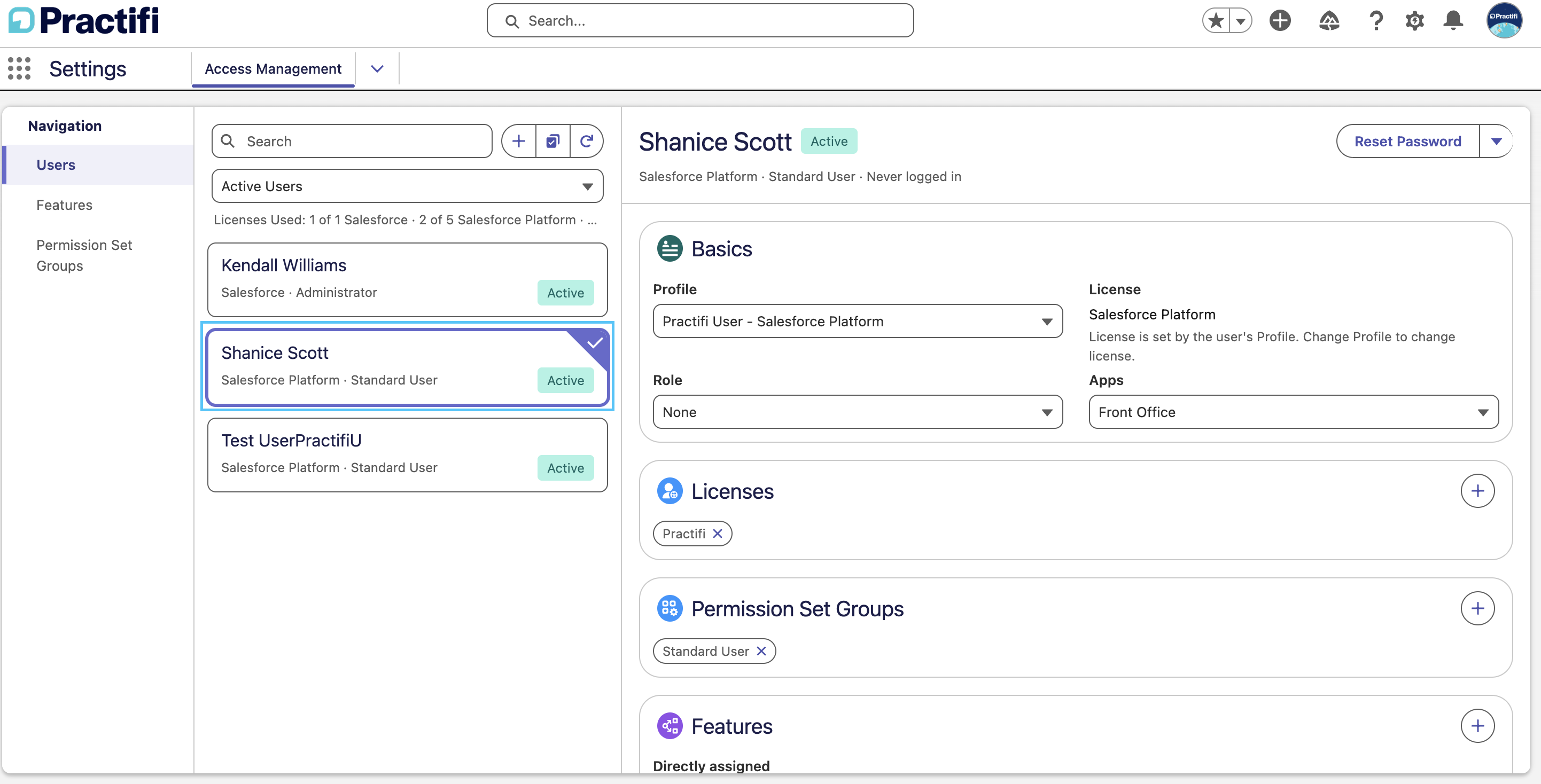Image resolution: width=1541 pixels, height=784 pixels.
Task: Open the Trailhead guidance icon
Action: click(x=1329, y=21)
